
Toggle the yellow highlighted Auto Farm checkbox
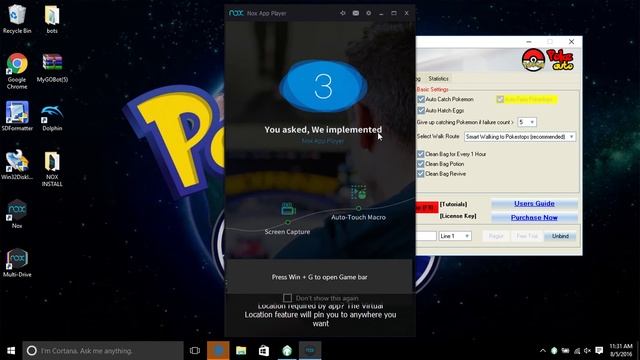[500, 99]
